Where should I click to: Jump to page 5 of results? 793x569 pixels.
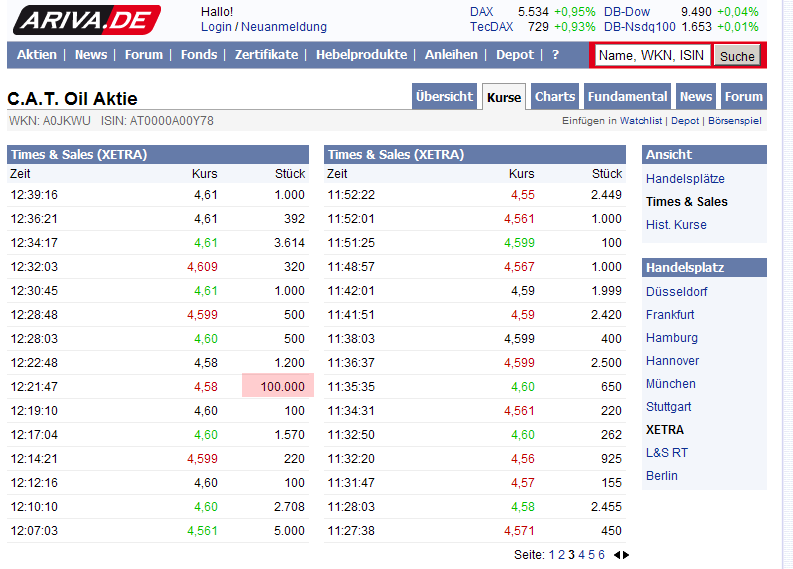[x=591, y=555]
